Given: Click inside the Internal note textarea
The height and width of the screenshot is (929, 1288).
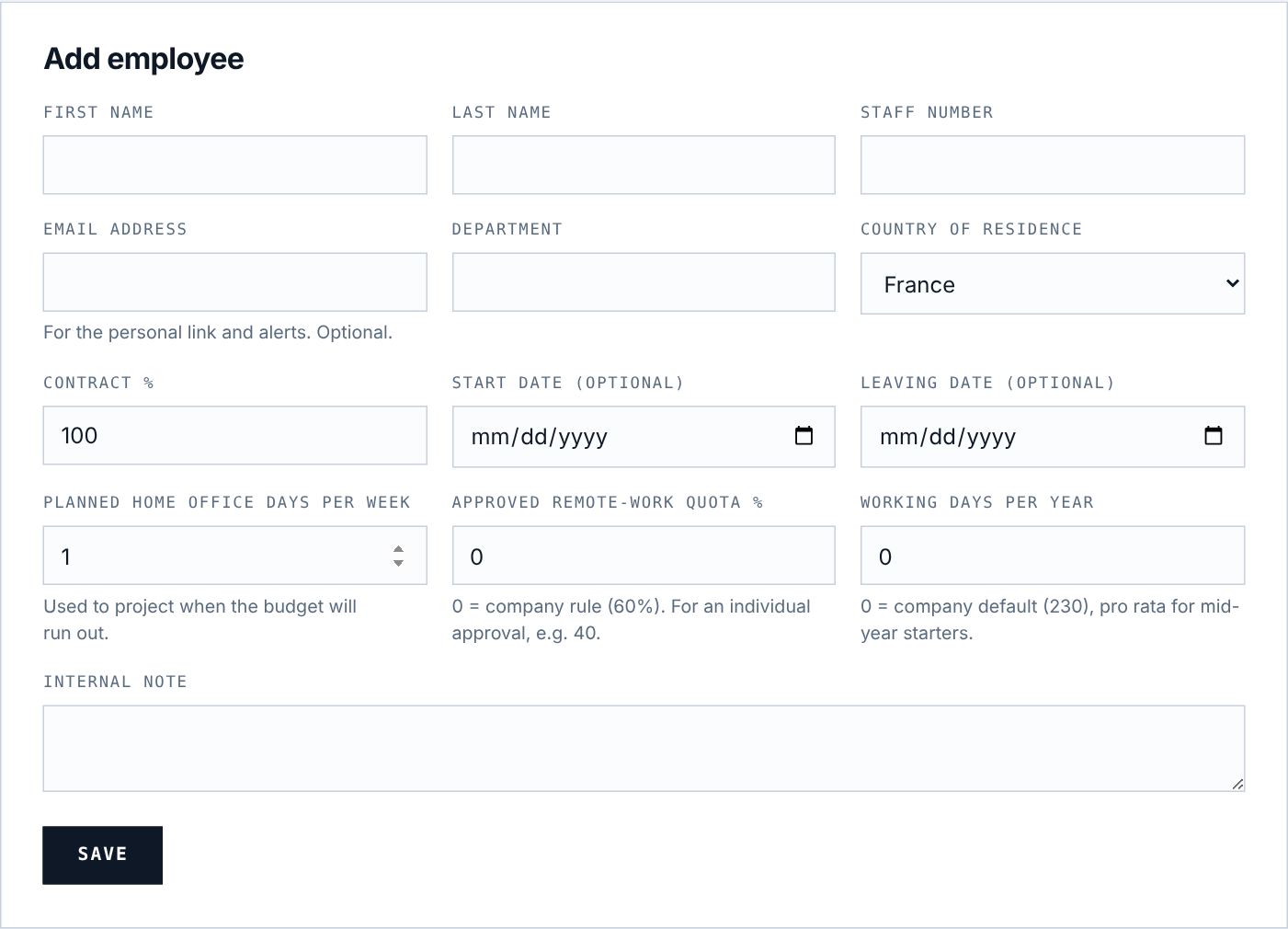Looking at the screenshot, I should pyautogui.click(x=644, y=749).
